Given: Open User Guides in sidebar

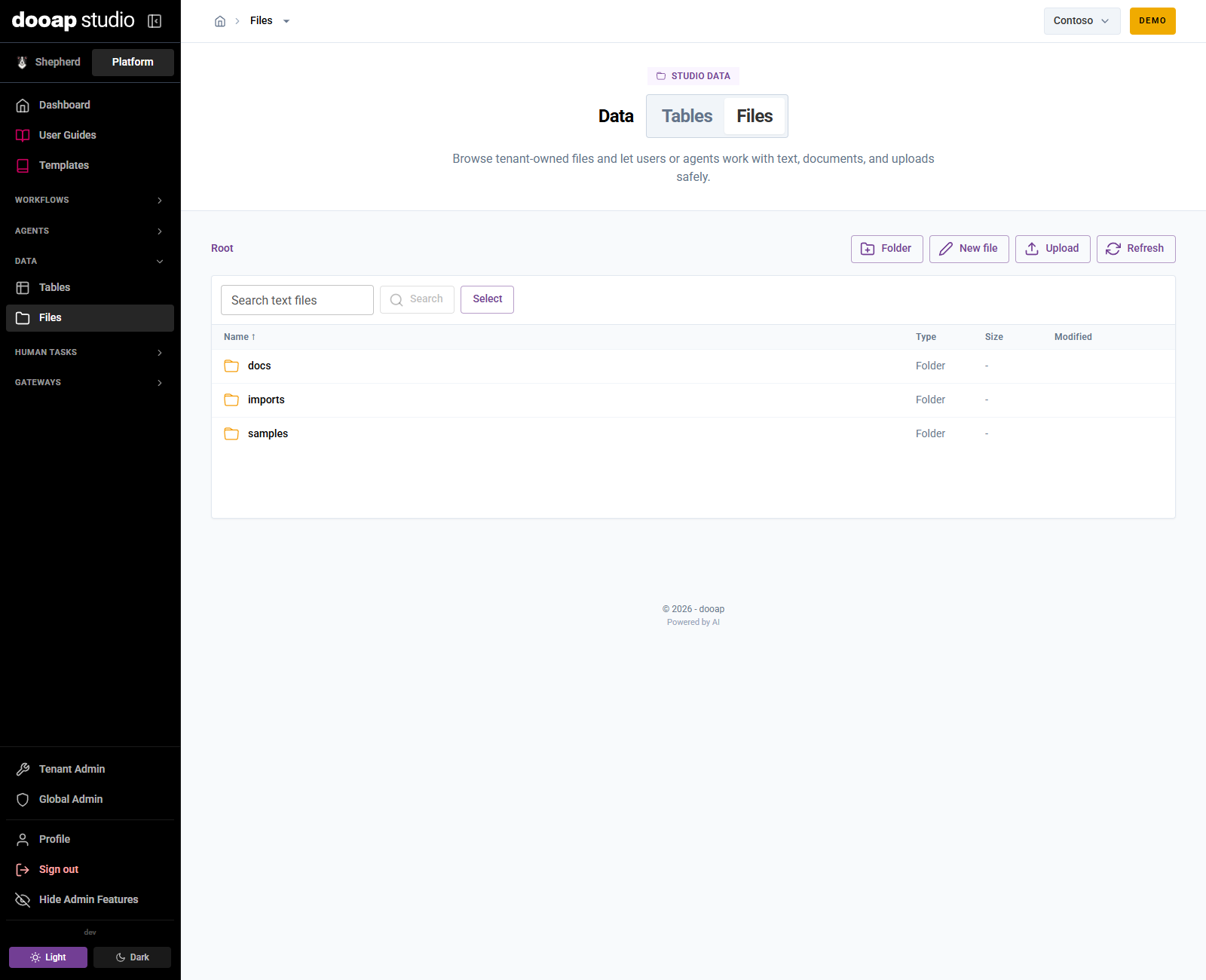Looking at the screenshot, I should tap(90, 135).
